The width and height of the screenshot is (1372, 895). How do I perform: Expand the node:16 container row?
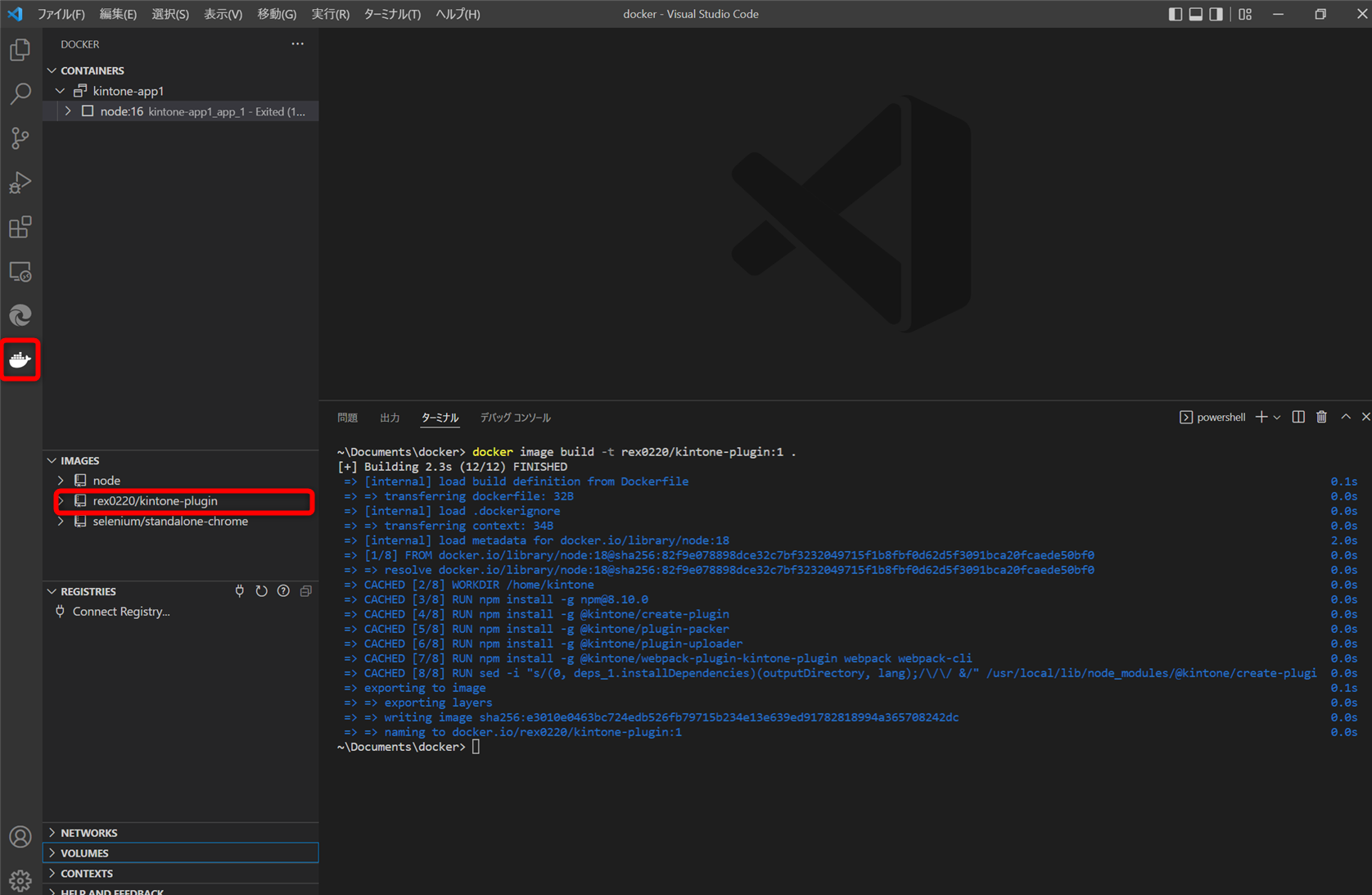click(x=68, y=111)
